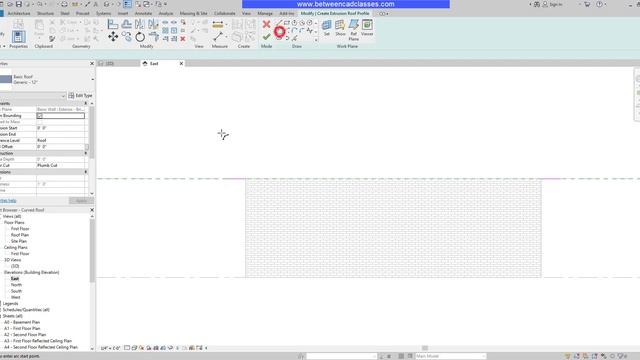The width and height of the screenshot is (640, 360).
Task: Select the Rotate tool
Action: (140, 37)
